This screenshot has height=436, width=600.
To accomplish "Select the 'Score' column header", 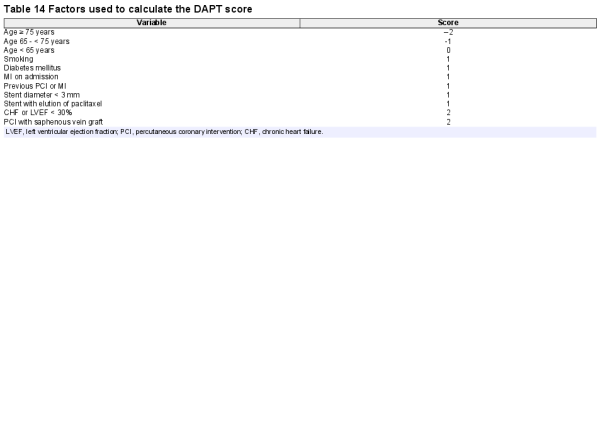I will coord(448,23).
